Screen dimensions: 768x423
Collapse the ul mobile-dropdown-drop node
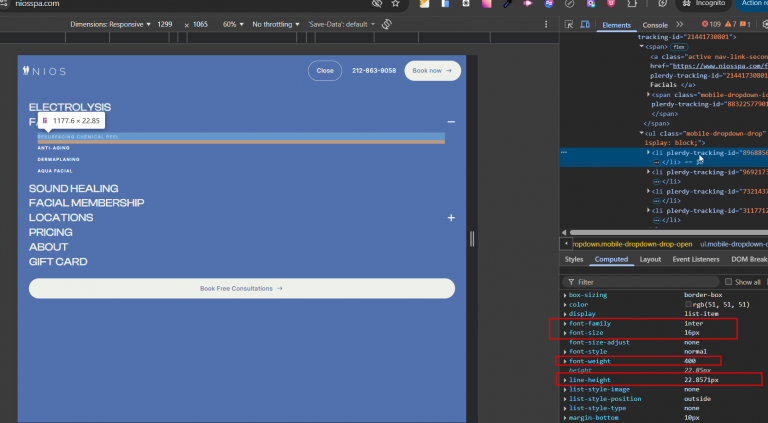[642, 133]
